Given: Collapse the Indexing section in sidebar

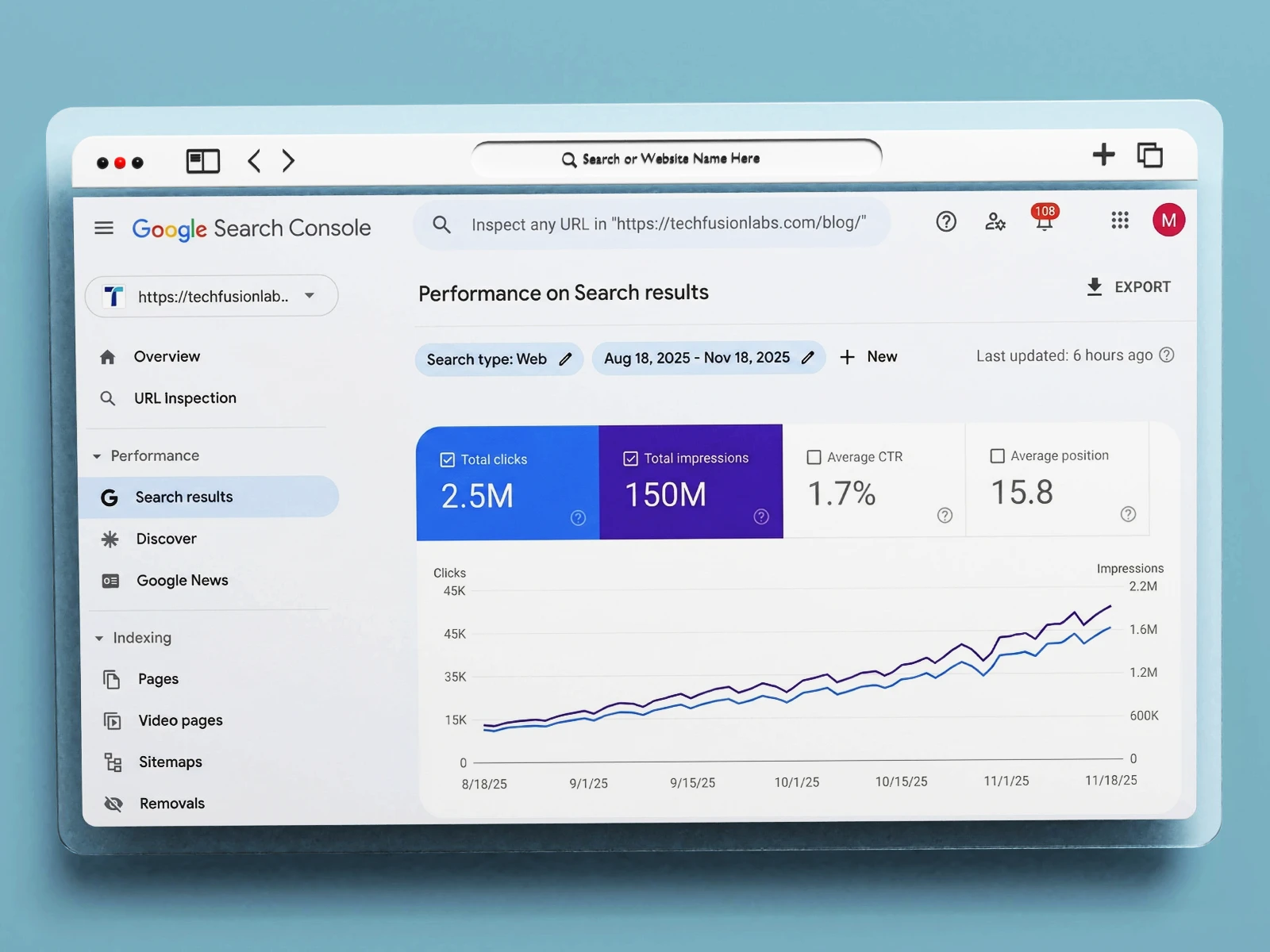Looking at the screenshot, I should tap(99, 639).
